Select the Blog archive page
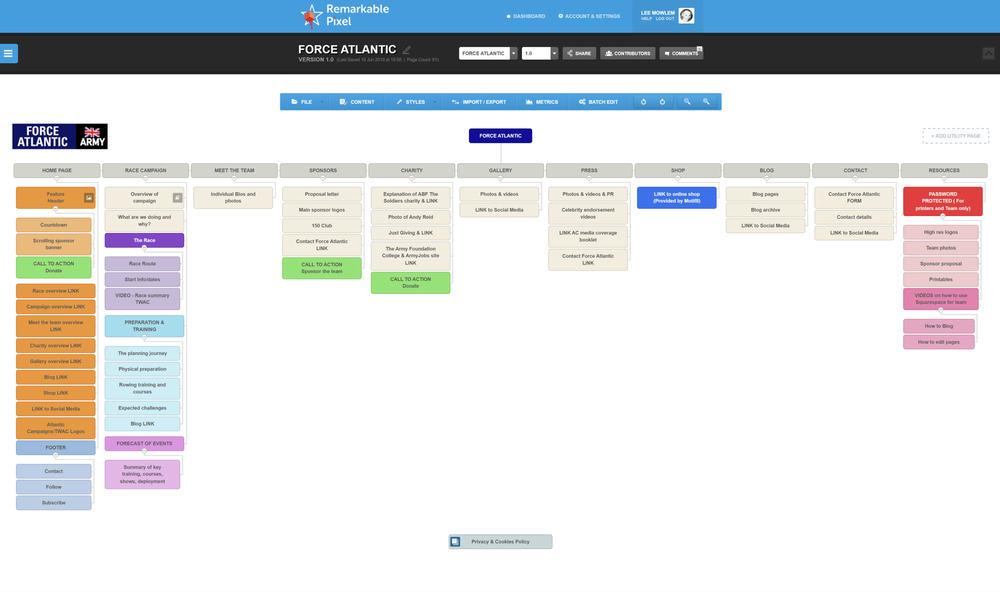Screen dimensions: 1000x592 coord(765,210)
